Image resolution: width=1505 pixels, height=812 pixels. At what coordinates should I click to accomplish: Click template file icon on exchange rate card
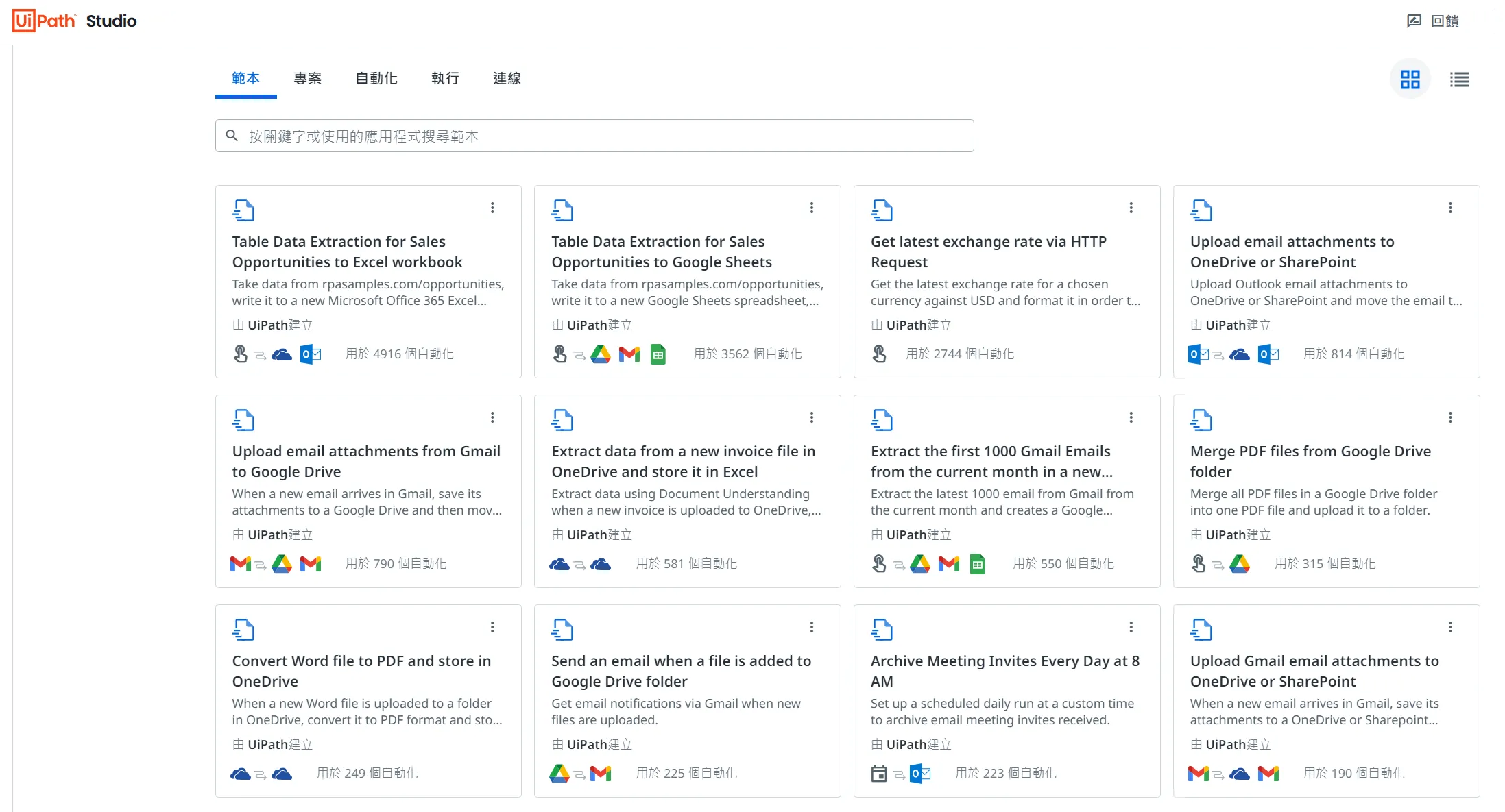click(x=882, y=210)
